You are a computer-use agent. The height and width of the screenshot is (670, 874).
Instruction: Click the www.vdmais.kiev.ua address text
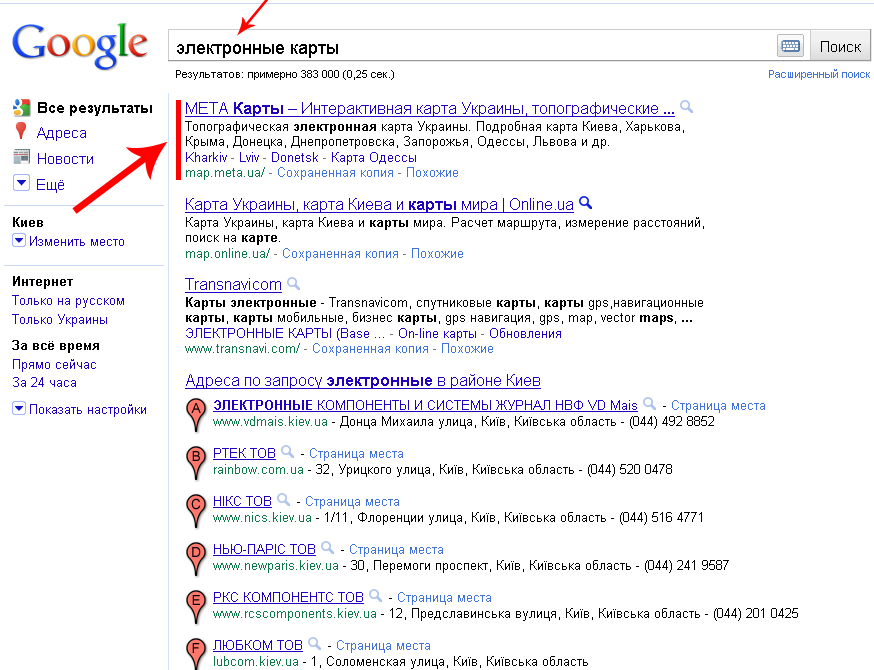click(270, 421)
